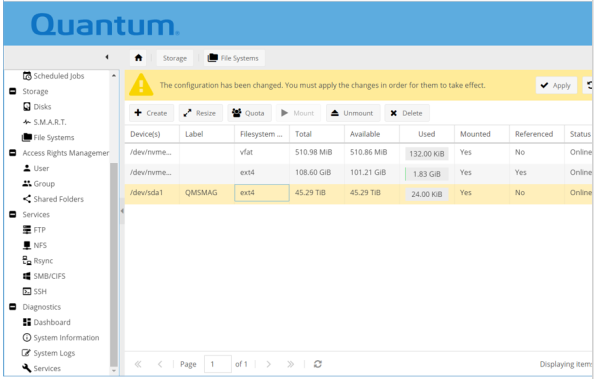Open the Storage breadcrumb

175,58
